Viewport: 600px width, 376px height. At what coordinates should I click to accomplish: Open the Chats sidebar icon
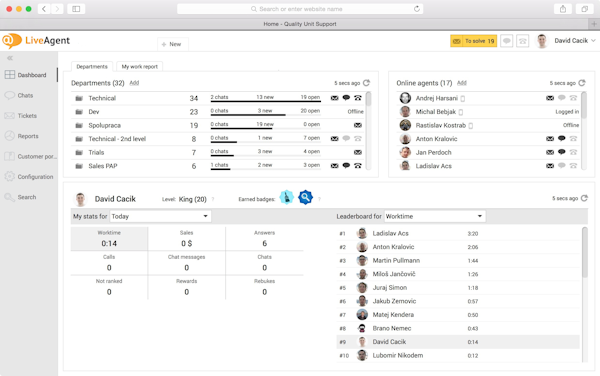(10, 95)
